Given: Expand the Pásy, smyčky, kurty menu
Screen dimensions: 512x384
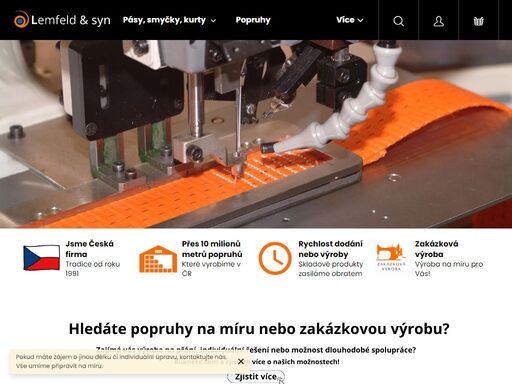Looking at the screenshot, I should 169,20.
